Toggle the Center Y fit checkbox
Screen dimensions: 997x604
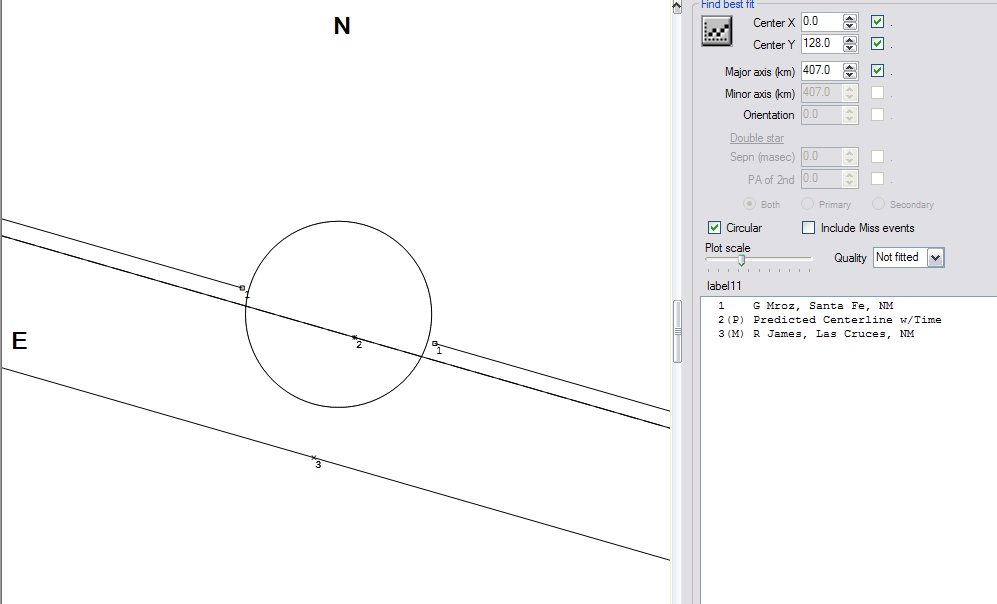(877, 44)
